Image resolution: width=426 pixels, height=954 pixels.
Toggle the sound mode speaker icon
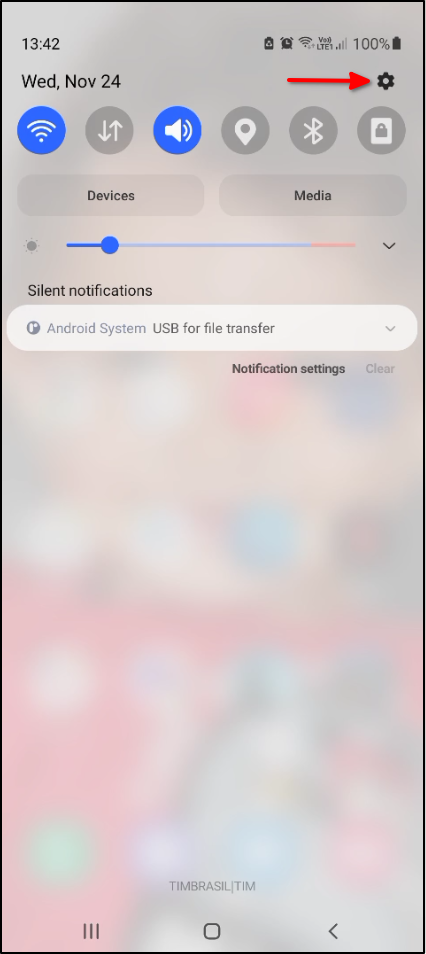tap(177, 130)
